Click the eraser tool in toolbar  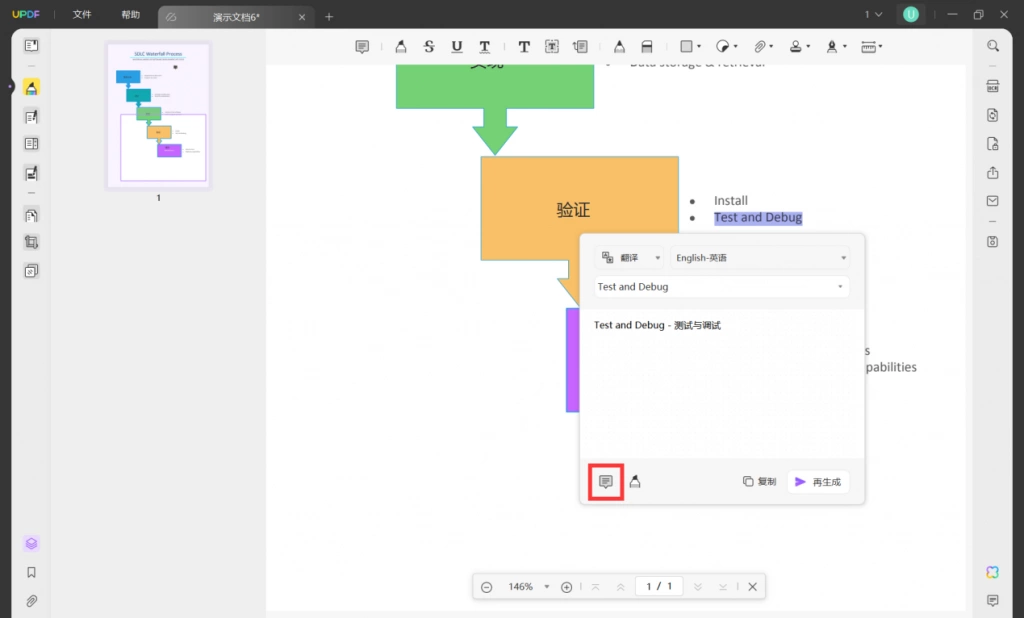[x=647, y=46]
